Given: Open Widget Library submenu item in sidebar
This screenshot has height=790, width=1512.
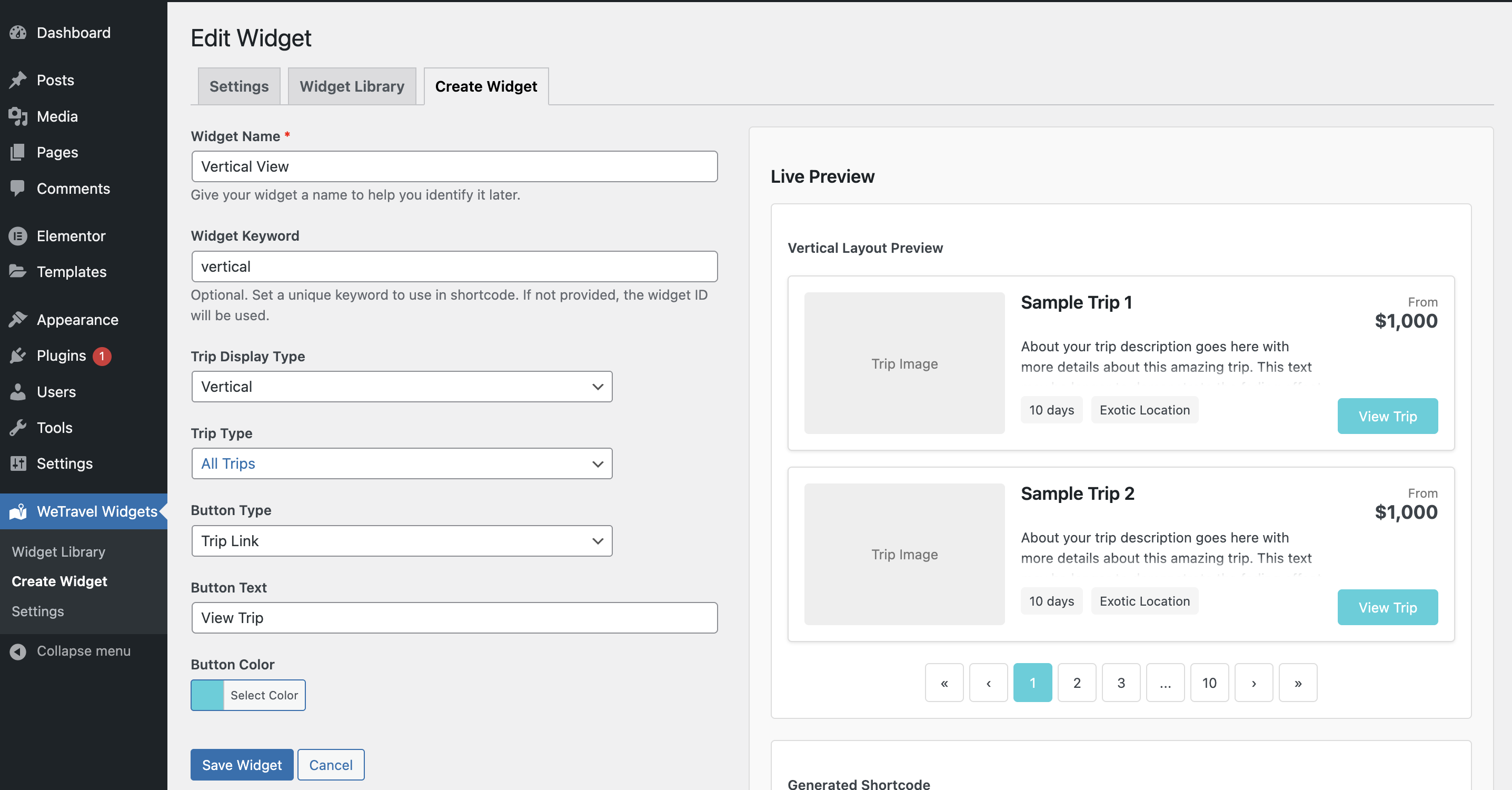Looking at the screenshot, I should (58, 551).
